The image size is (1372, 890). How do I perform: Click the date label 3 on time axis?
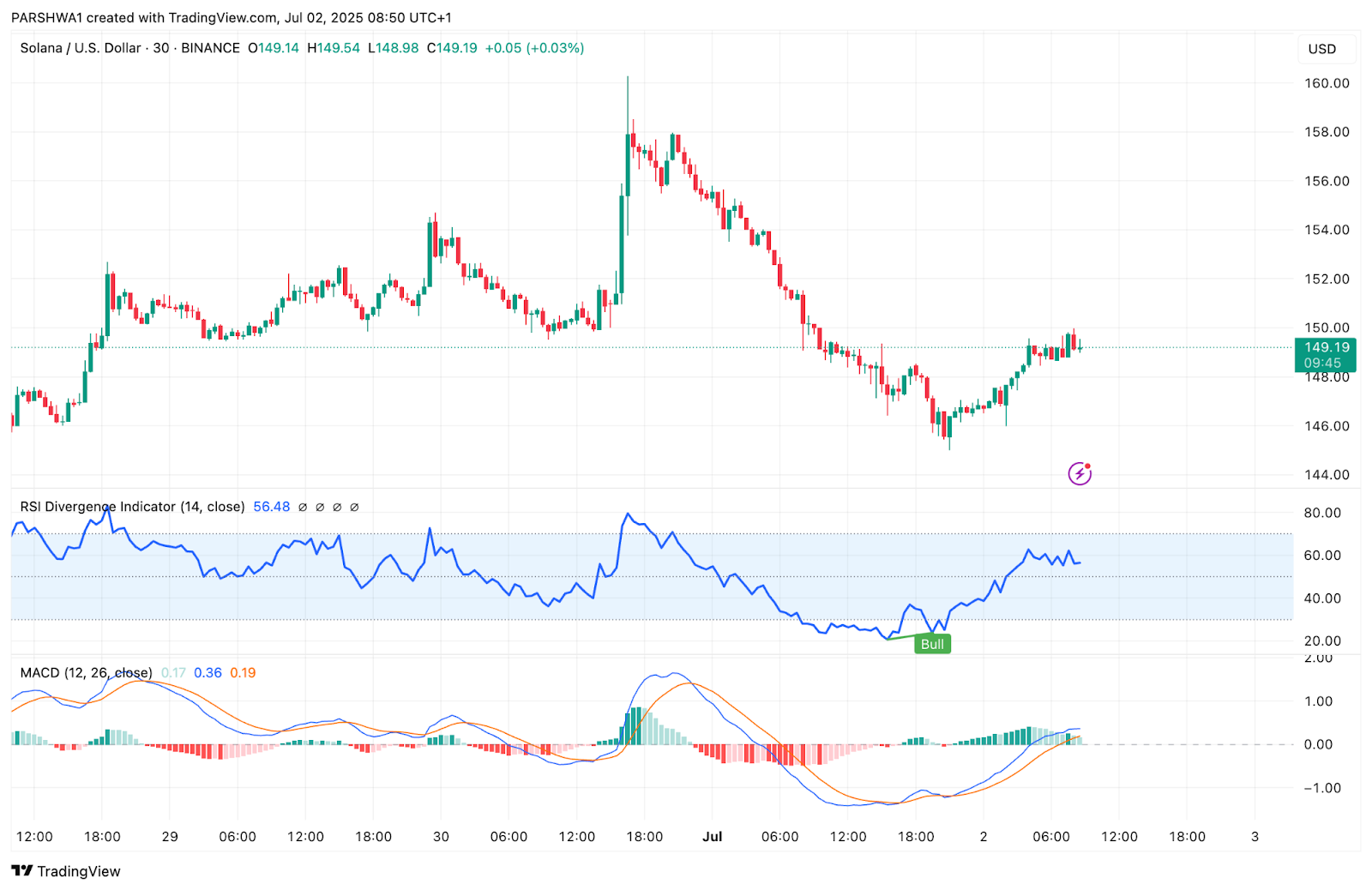coord(1255,837)
